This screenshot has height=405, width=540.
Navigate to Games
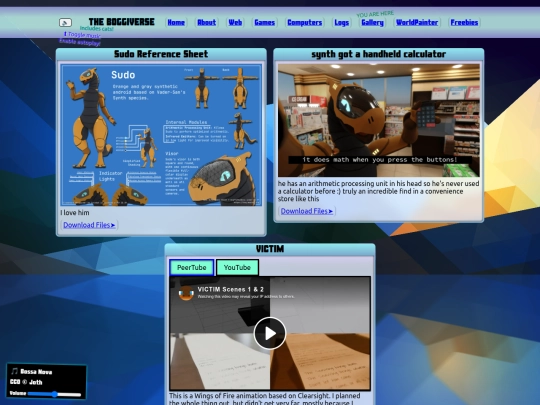coord(264,23)
